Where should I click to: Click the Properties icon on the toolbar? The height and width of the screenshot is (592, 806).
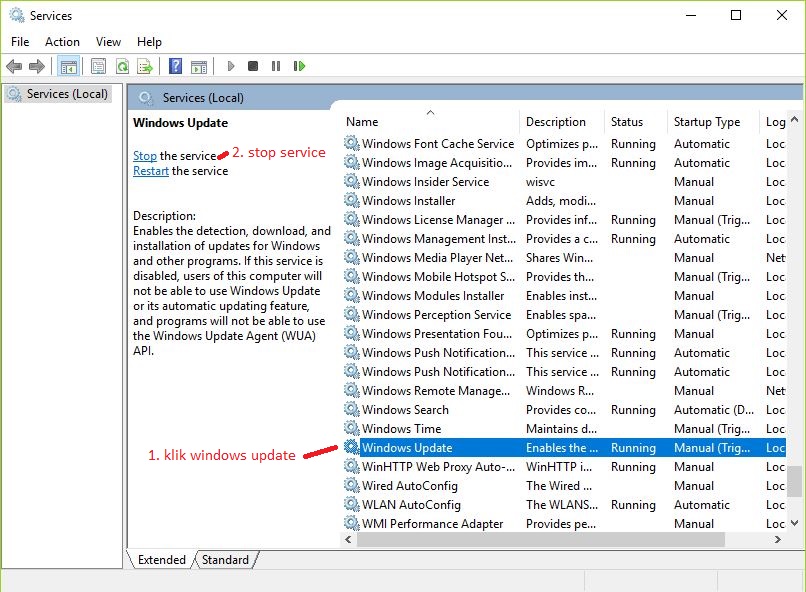coord(97,66)
